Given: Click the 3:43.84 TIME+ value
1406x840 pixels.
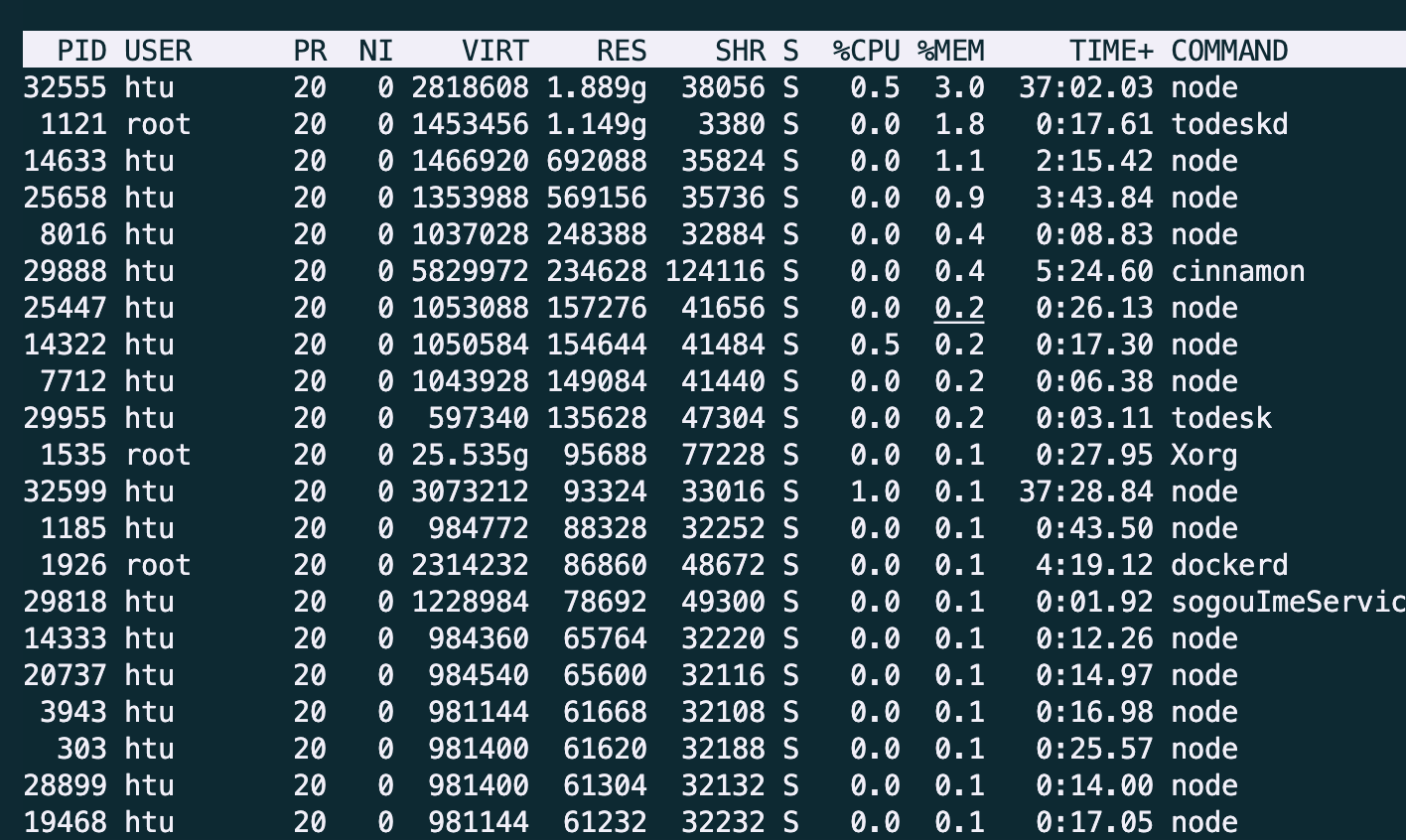Looking at the screenshot, I should [x=1095, y=198].
